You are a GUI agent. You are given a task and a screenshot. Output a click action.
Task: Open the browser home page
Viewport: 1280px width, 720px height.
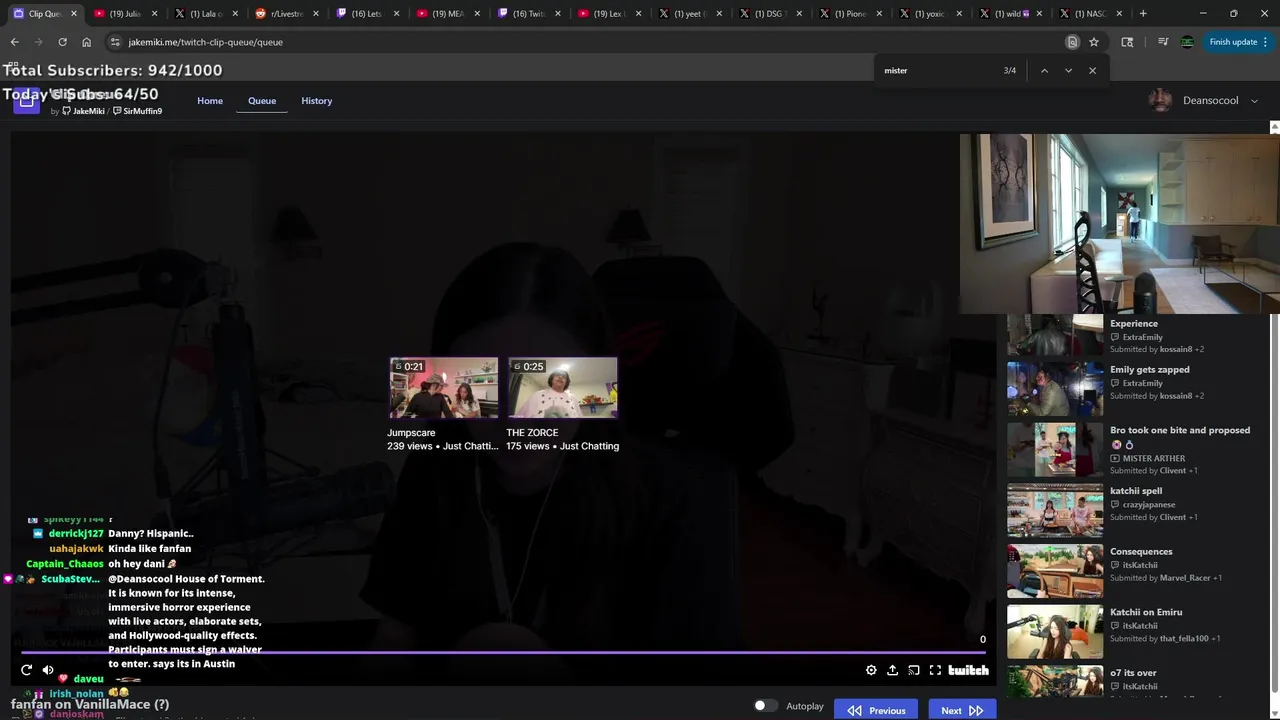coord(86,42)
